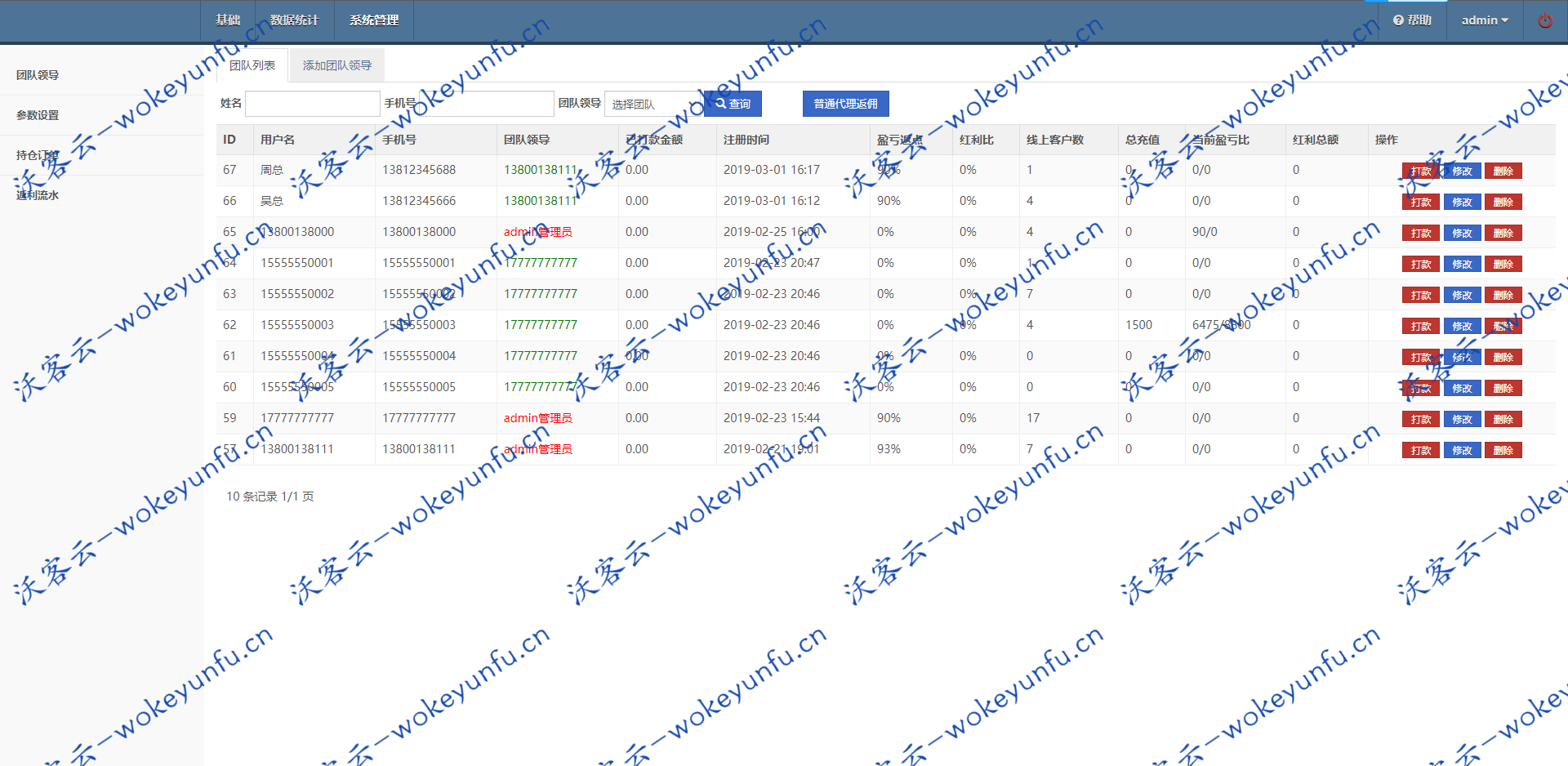Open the 基础 top menu
This screenshot has width=1568, height=766.
pos(228,20)
